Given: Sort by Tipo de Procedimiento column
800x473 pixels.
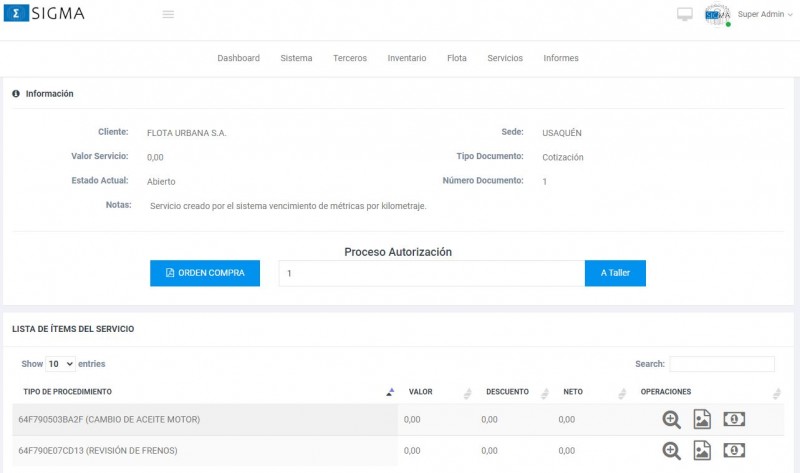Looking at the screenshot, I should (200, 392).
